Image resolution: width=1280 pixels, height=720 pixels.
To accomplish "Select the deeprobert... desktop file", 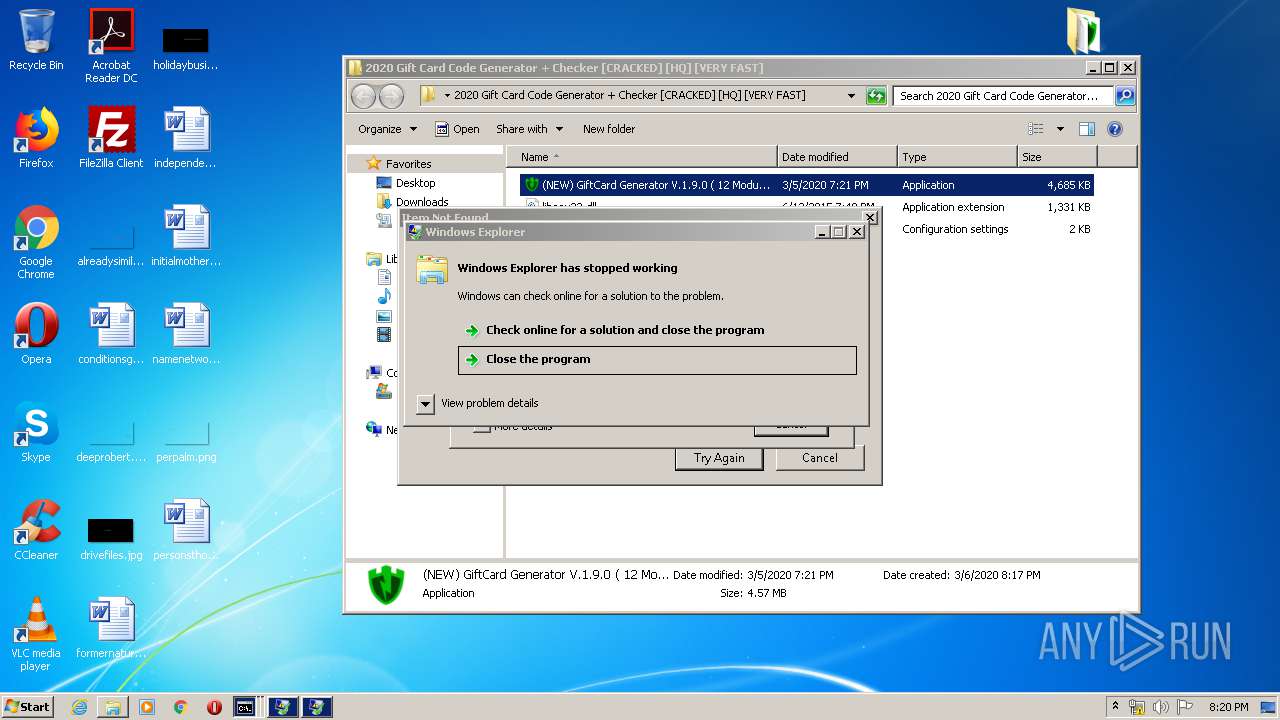I will tap(111, 440).
